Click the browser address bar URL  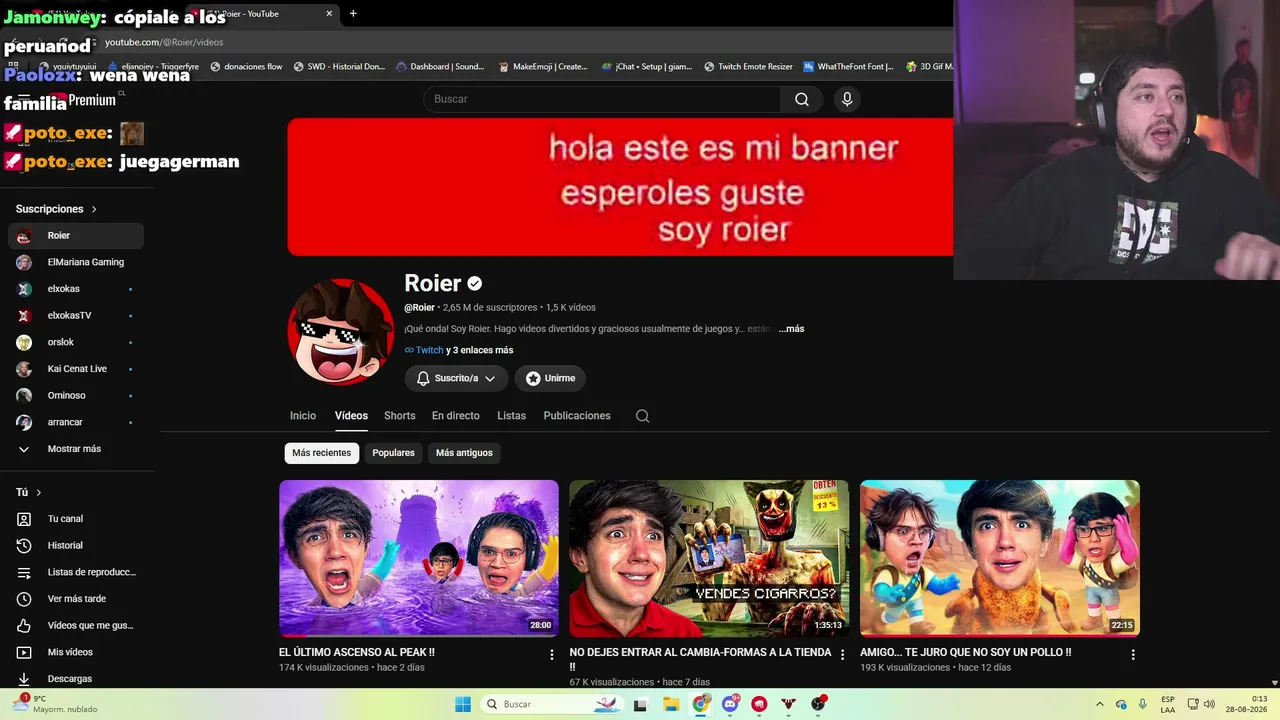click(x=164, y=42)
